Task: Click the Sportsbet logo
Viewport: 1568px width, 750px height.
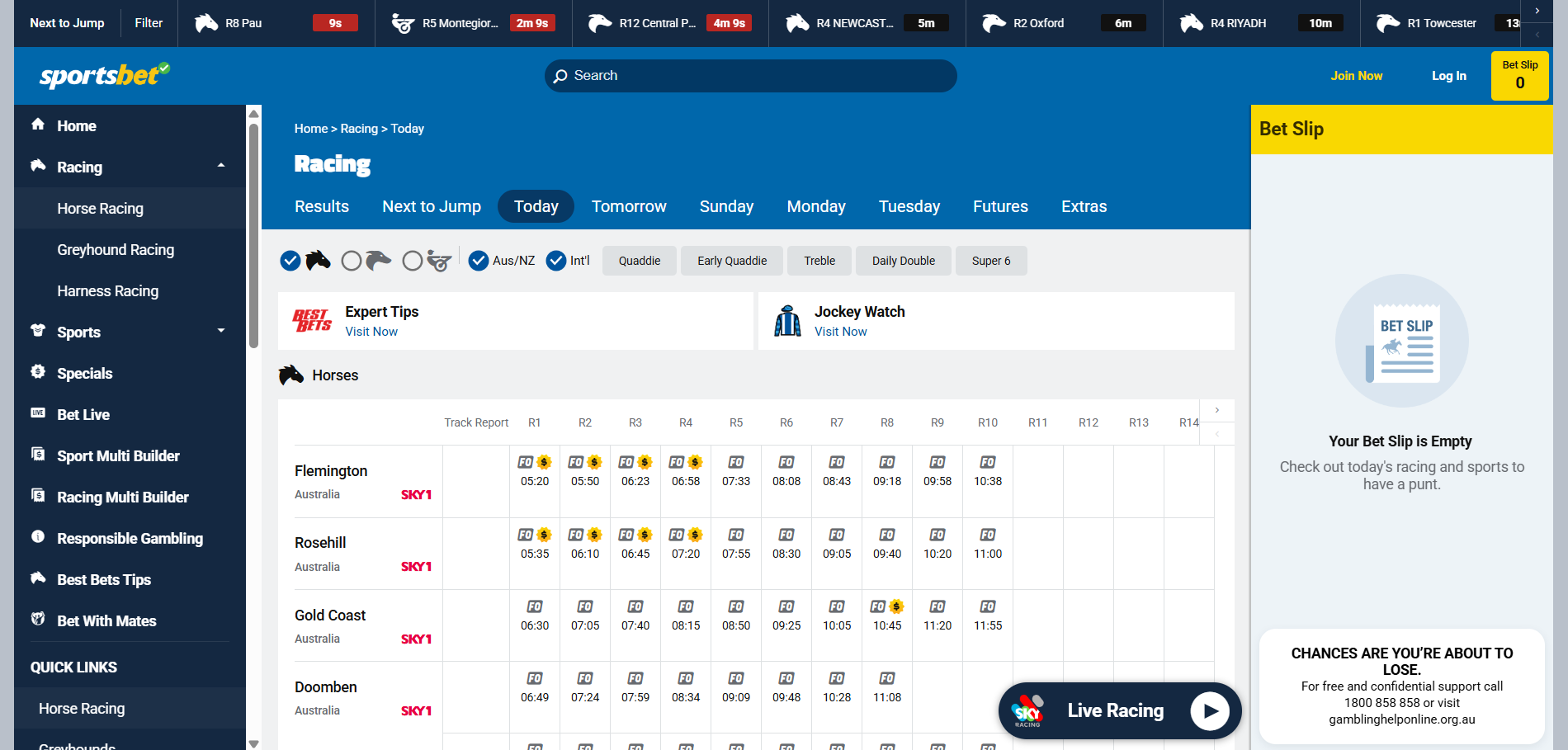Action: click(x=105, y=75)
